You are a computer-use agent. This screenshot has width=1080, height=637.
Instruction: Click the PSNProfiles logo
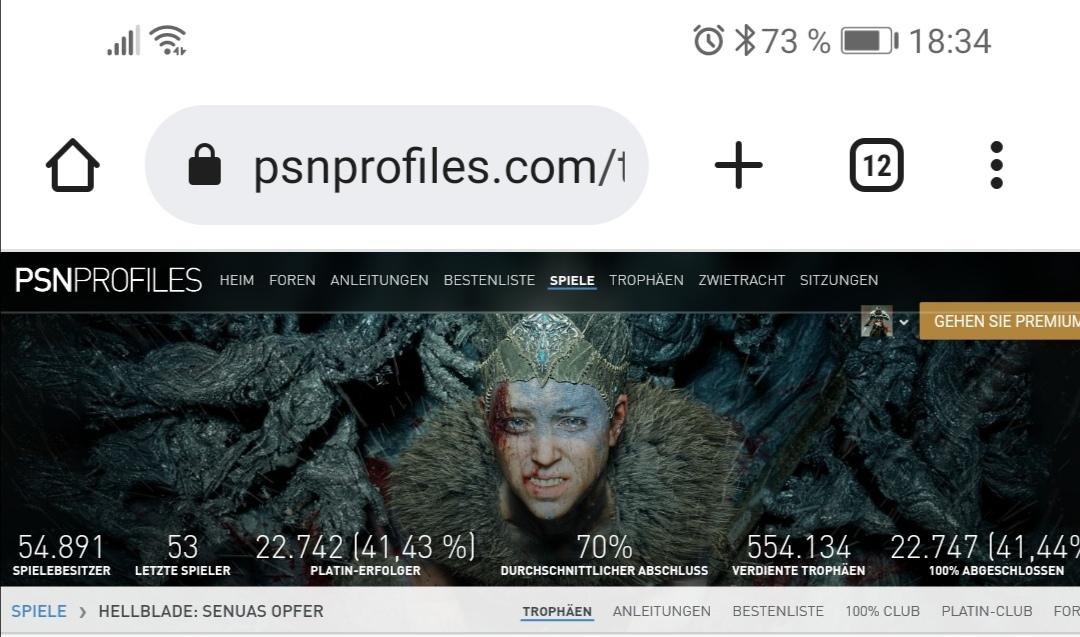point(108,280)
